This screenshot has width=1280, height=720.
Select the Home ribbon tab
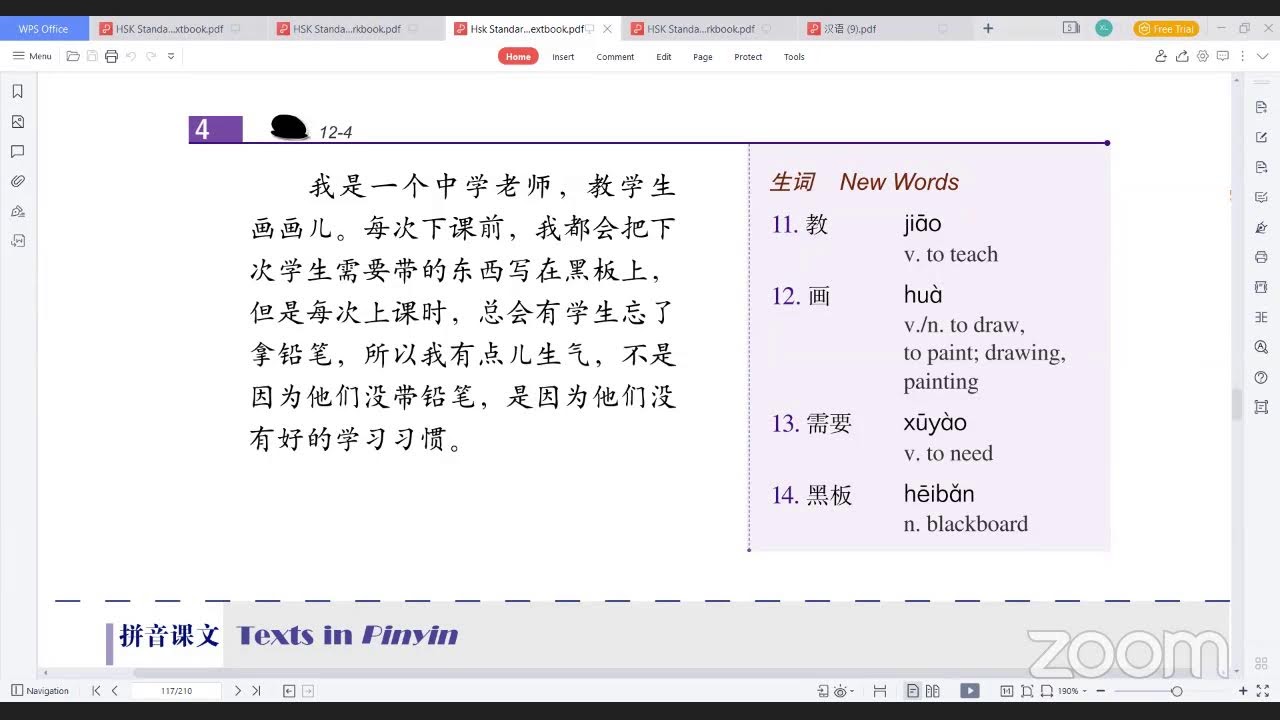518,56
